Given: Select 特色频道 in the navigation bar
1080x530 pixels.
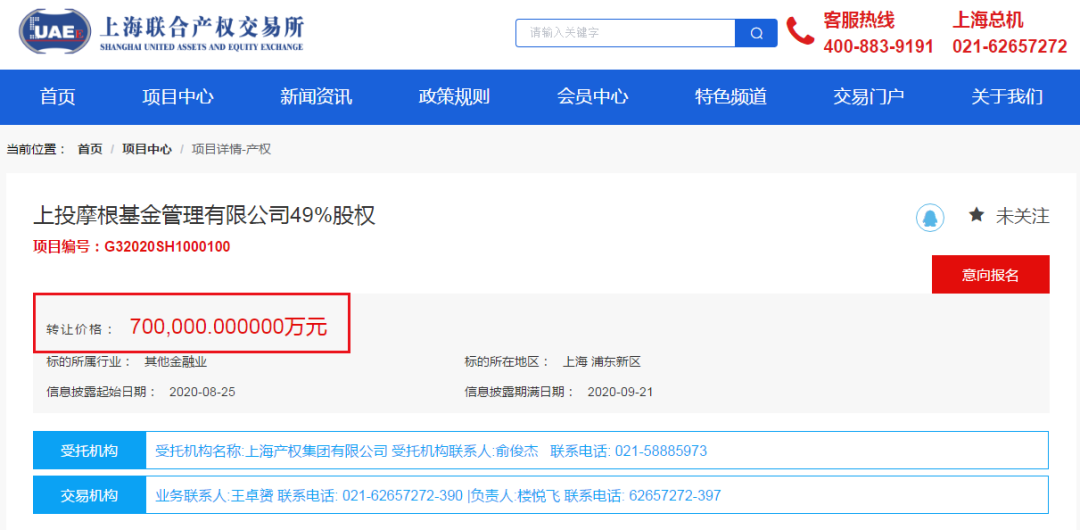Looking at the screenshot, I should tap(731, 97).
